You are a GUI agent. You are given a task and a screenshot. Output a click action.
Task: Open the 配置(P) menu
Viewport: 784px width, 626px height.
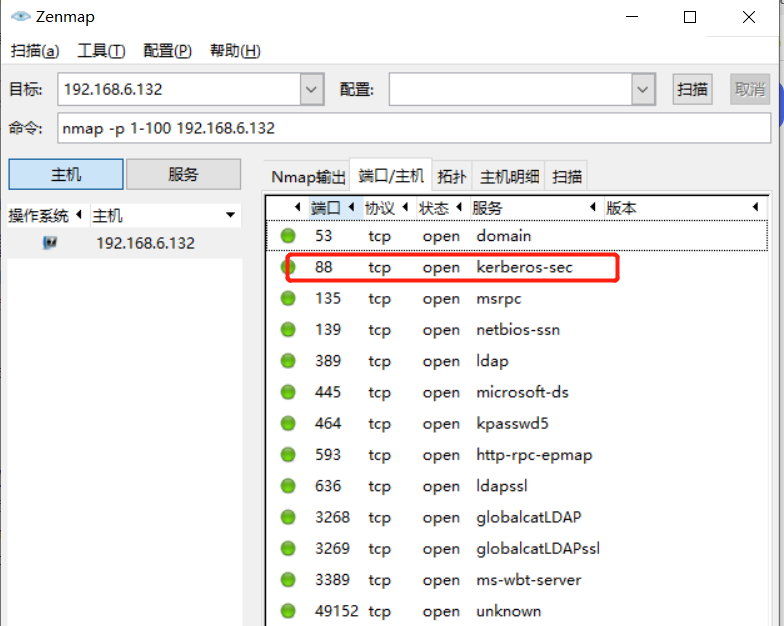point(168,50)
